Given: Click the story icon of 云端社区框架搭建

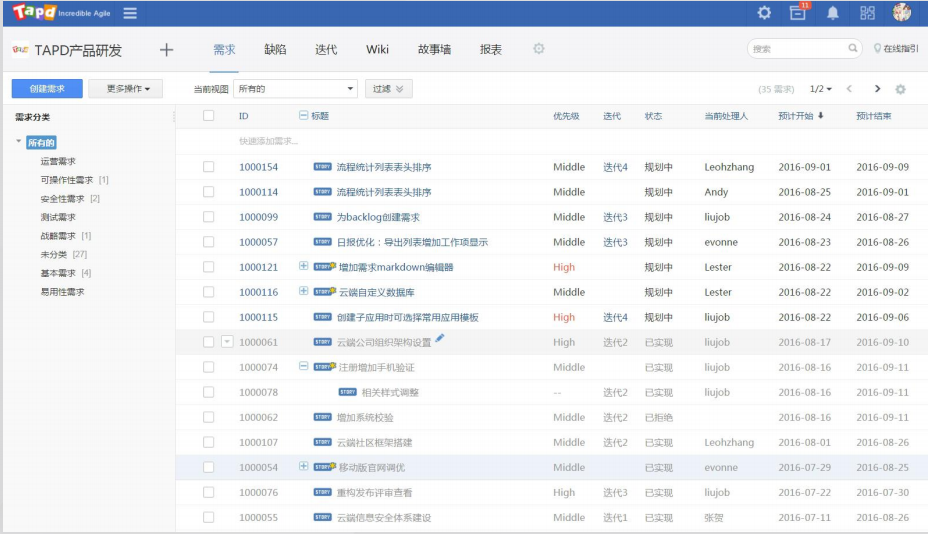Looking at the screenshot, I should (x=323, y=442).
